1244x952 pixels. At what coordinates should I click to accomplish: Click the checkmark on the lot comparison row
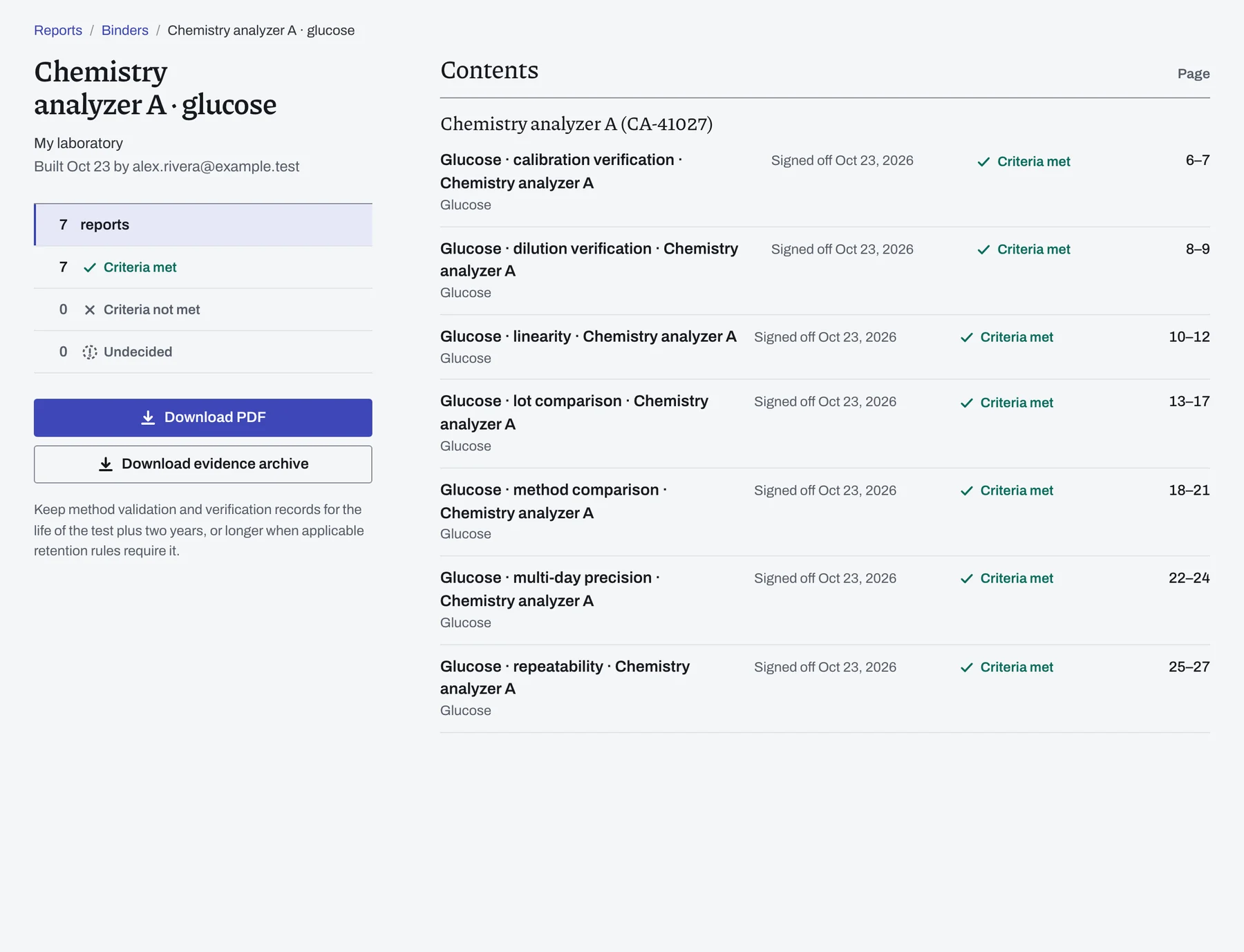click(x=966, y=403)
